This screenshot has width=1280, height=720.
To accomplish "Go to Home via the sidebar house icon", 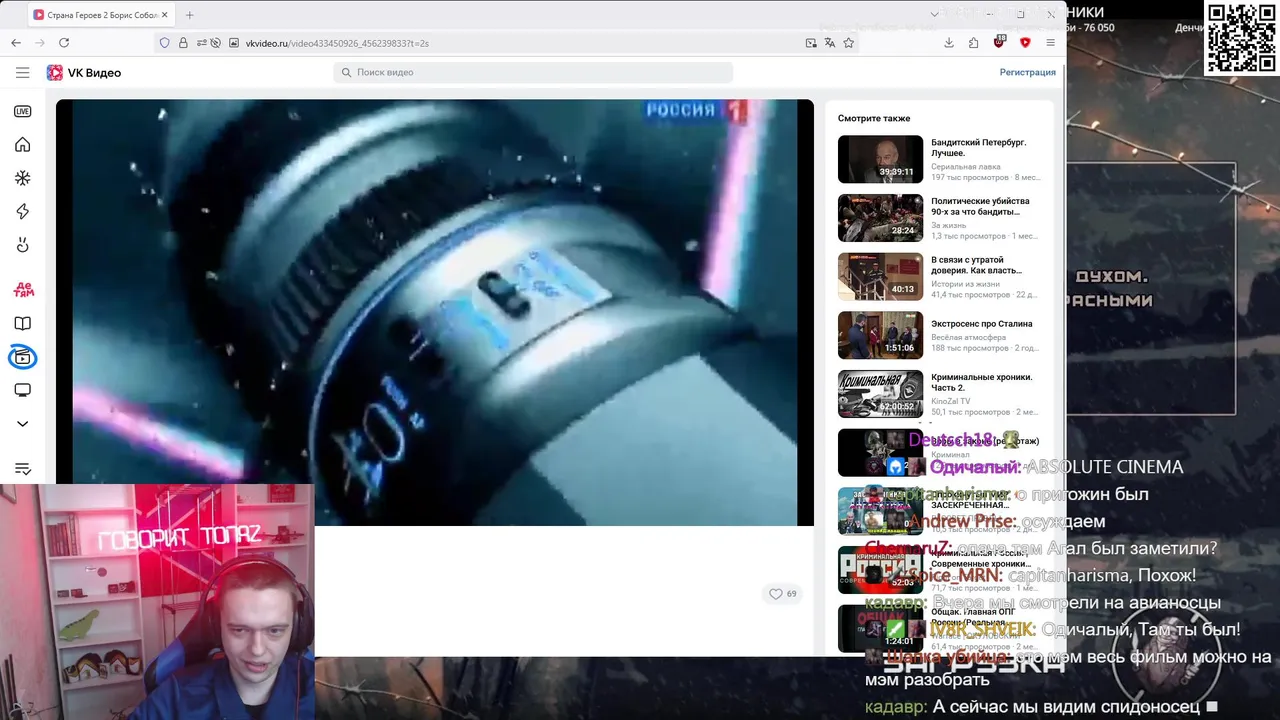I will 22,145.
